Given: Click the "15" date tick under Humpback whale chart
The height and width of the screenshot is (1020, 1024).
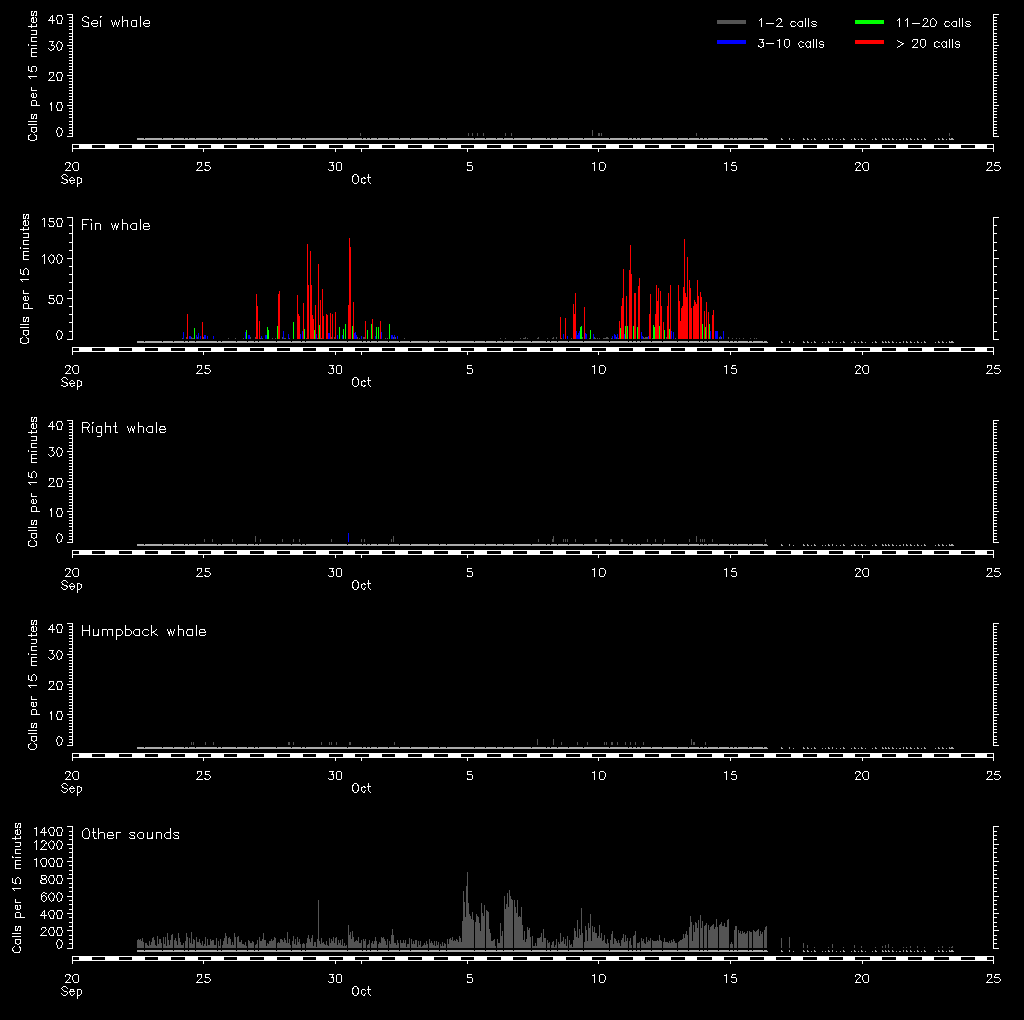Looking at the screenshot, I should pos(730,775).
